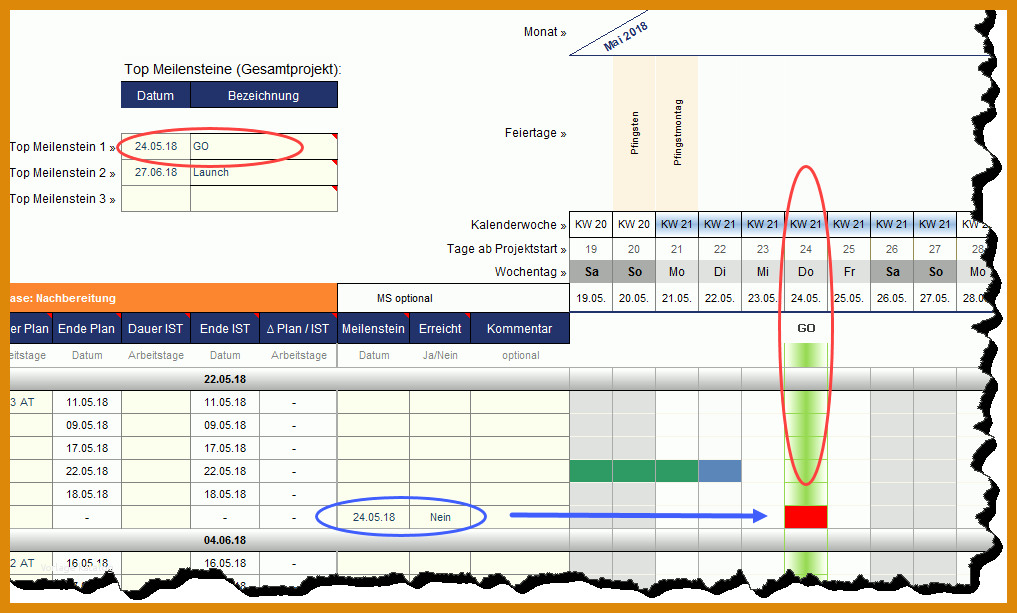Click the 'Mi' weekday cell
The image size is (1017, 613).
763,272
